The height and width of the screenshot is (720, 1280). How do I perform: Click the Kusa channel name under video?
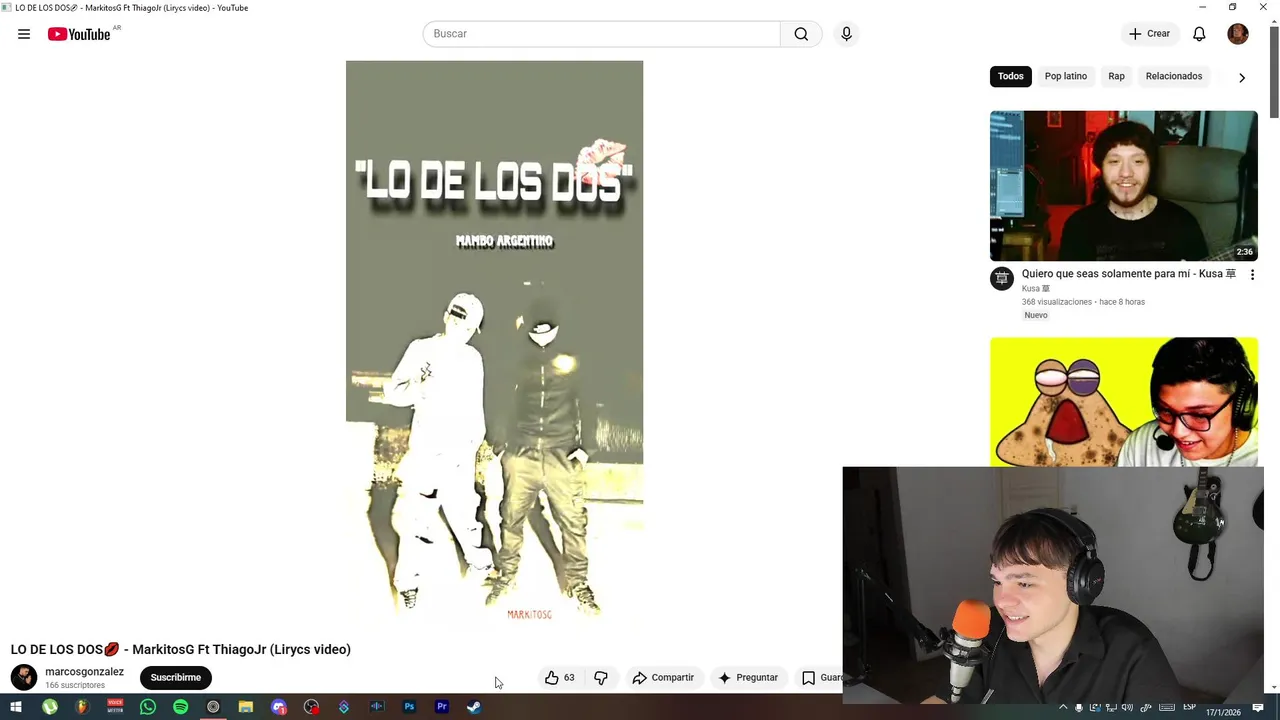[1036, 289]
